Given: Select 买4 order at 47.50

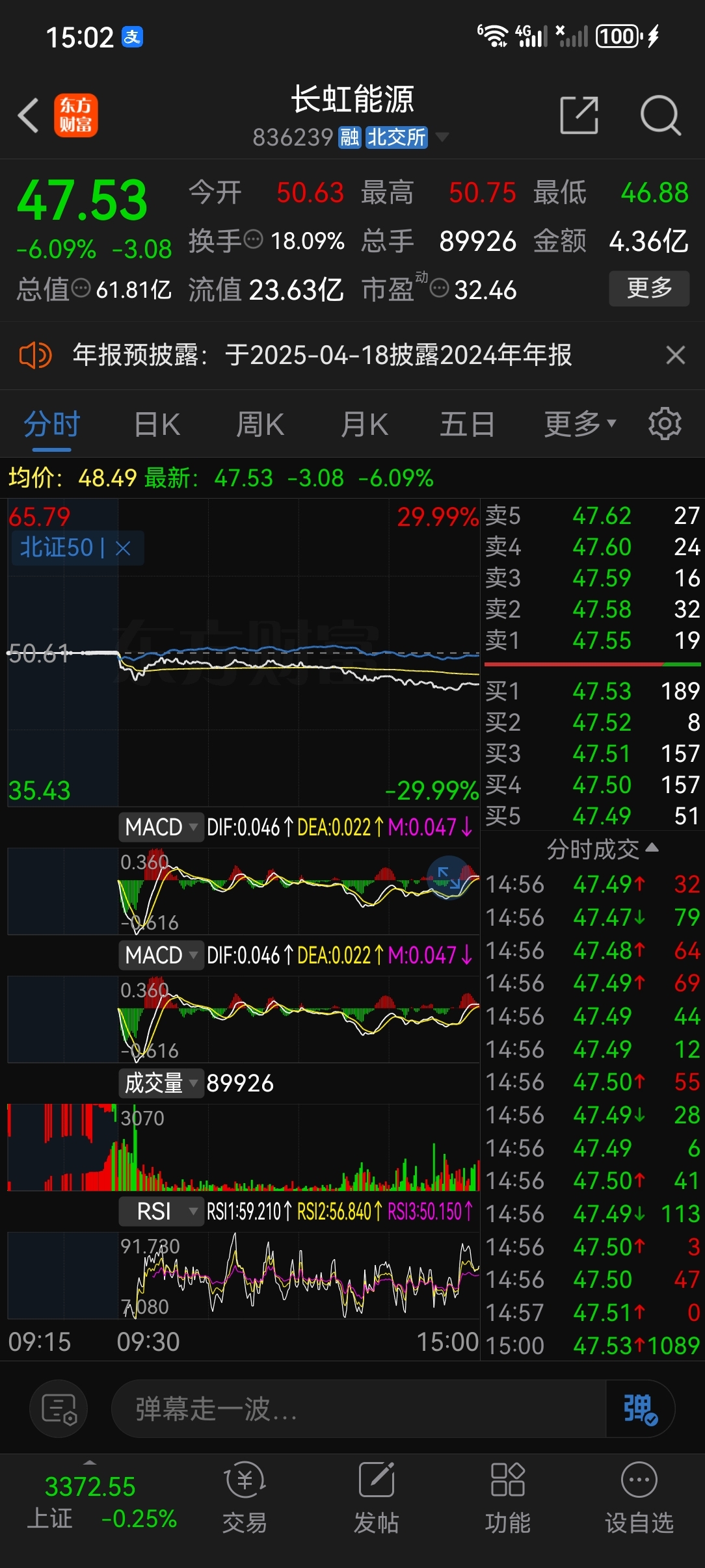Looking at the screenshot, I should (592, 785).
